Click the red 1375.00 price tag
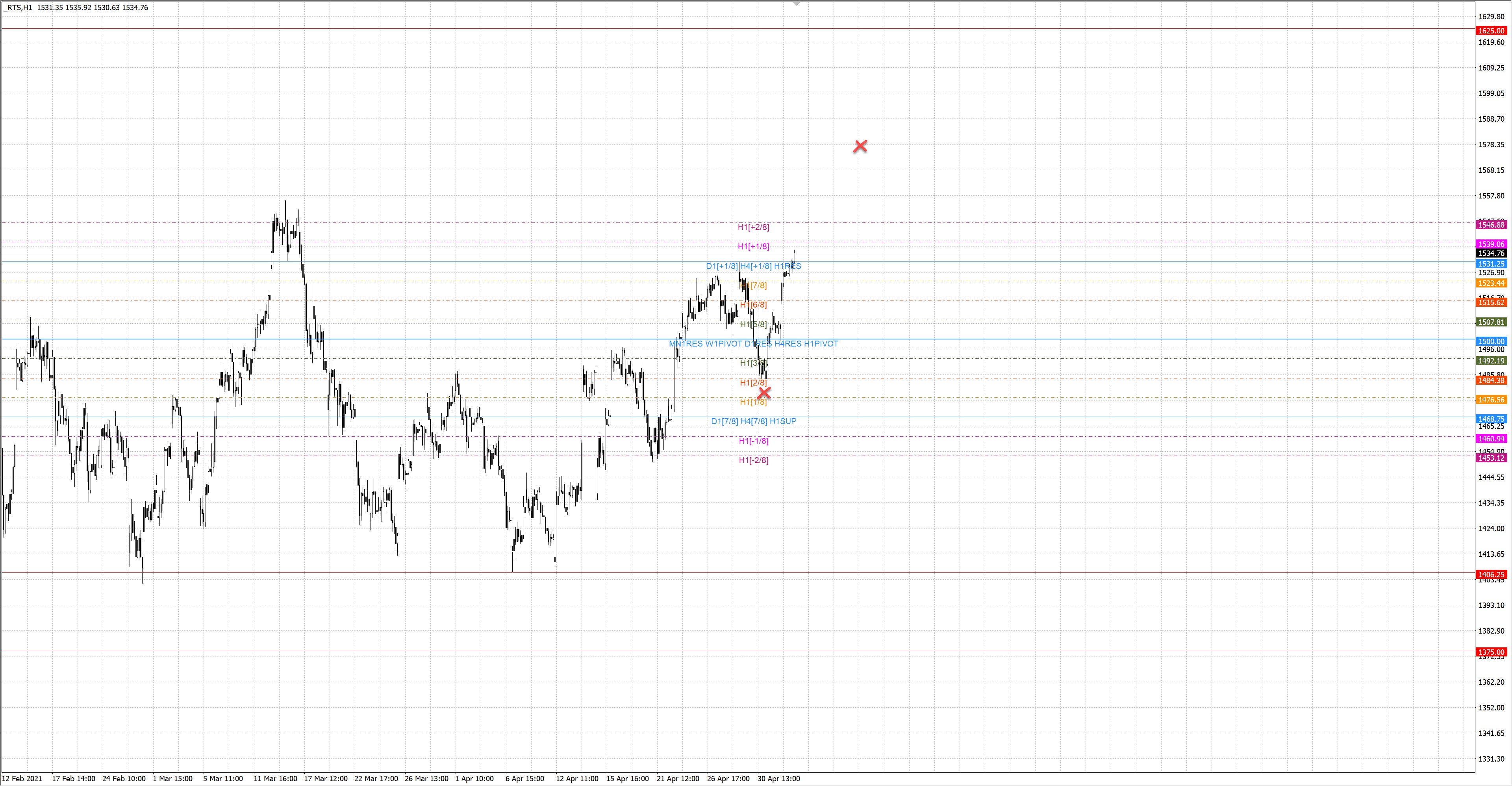The image size is (1512, 786). pyautogui.click(x=1491, y=652)
